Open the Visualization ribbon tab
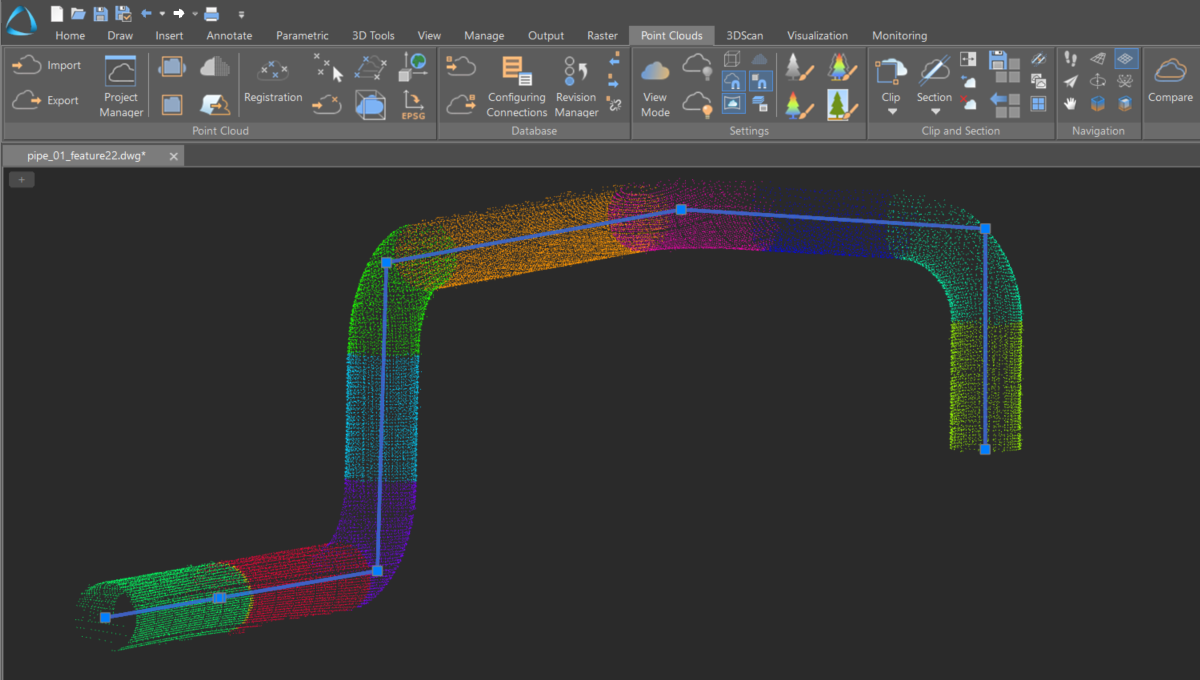The width and height of the screenshot is (1200, 680). 817,36
